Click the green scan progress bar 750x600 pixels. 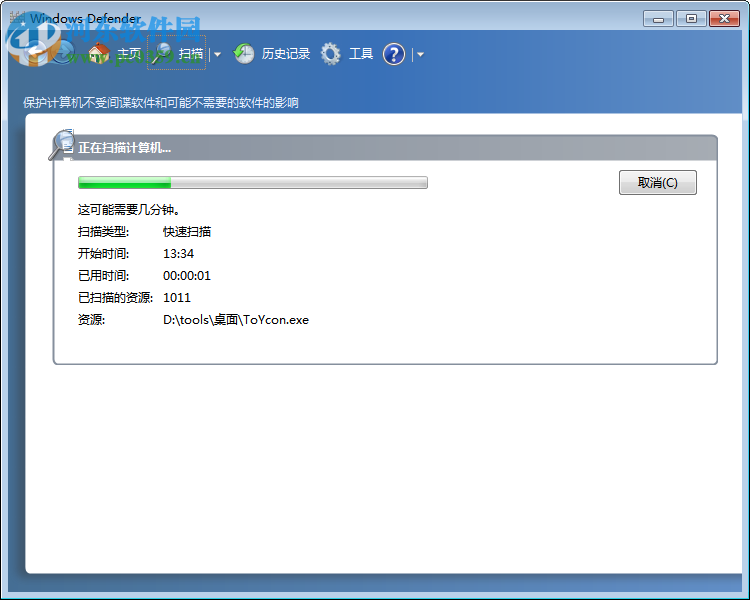(x=253, y=182)
